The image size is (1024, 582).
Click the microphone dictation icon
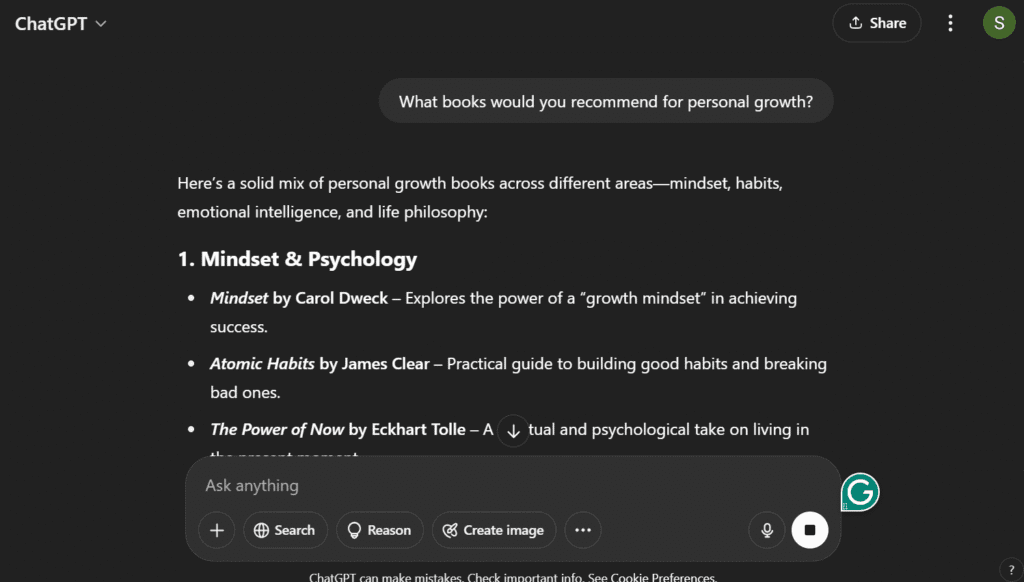(767, 530)
